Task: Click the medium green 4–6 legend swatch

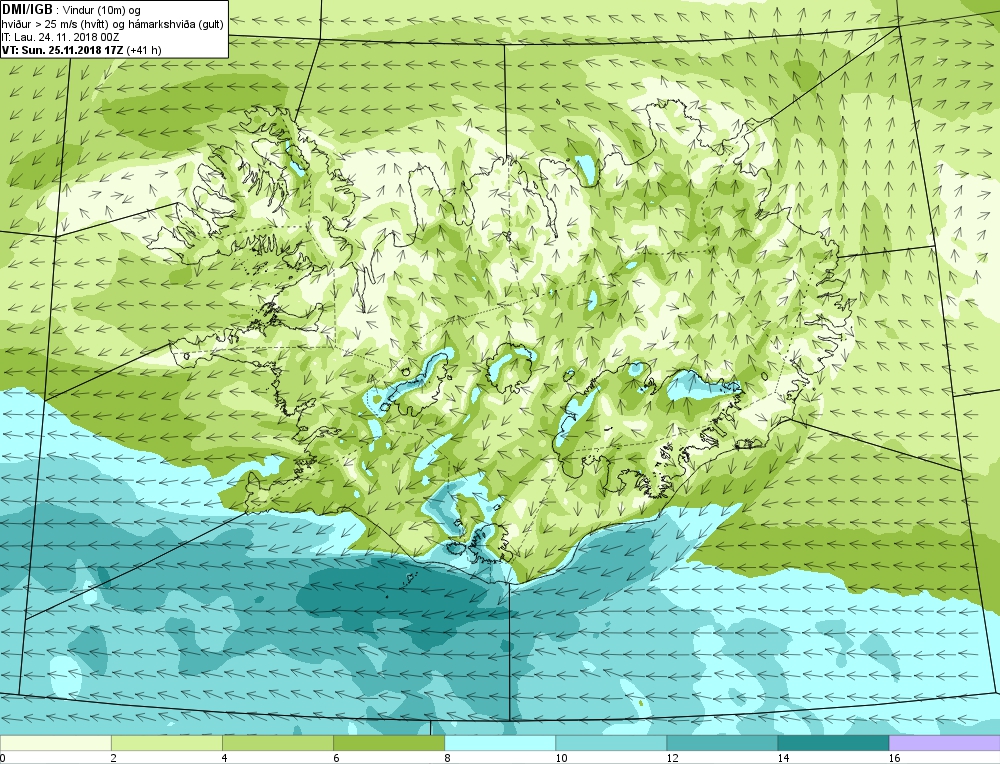Action: (277, 743)
